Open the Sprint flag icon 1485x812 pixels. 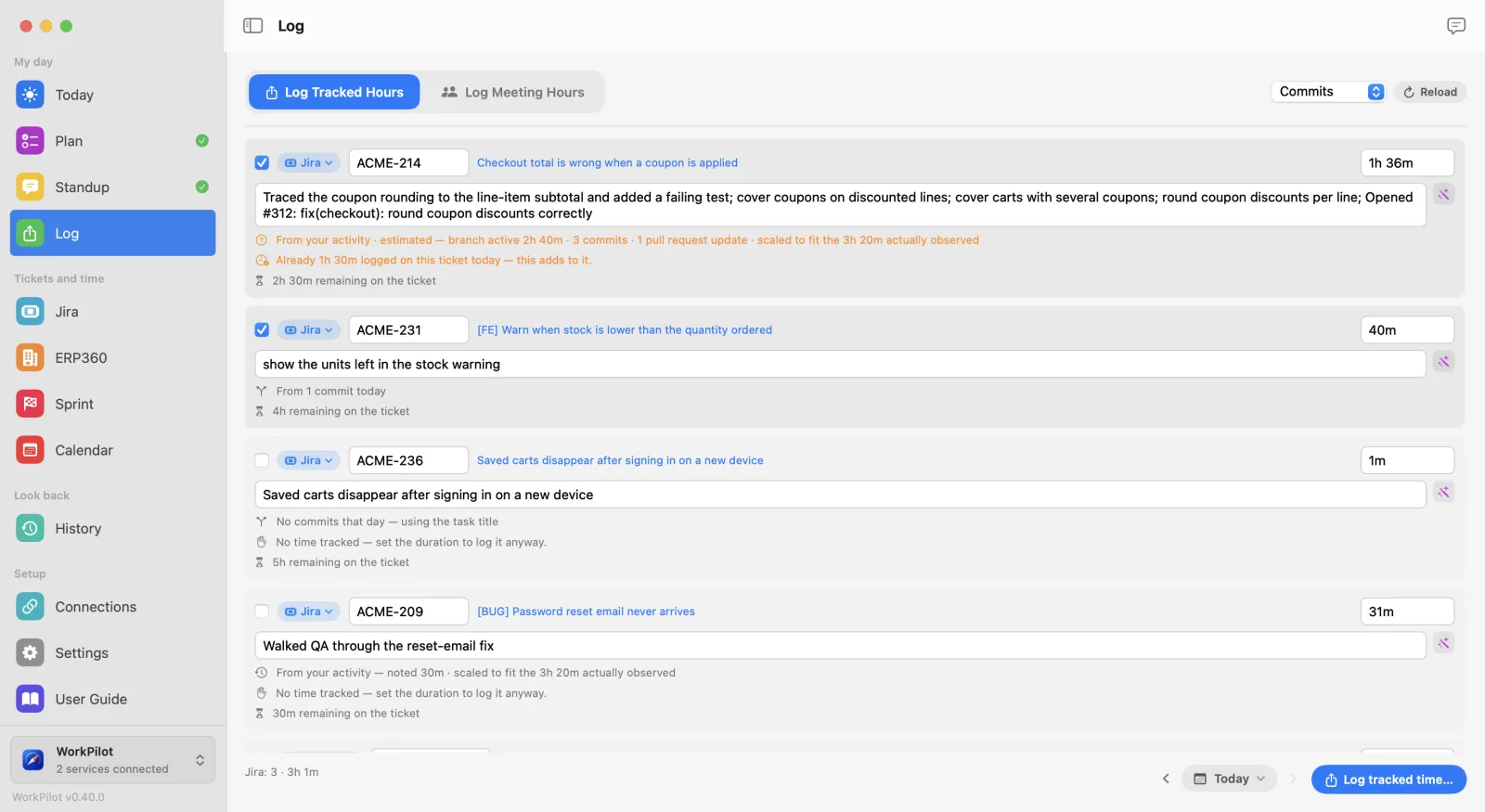pyautogui.click(x=30, y=404)
